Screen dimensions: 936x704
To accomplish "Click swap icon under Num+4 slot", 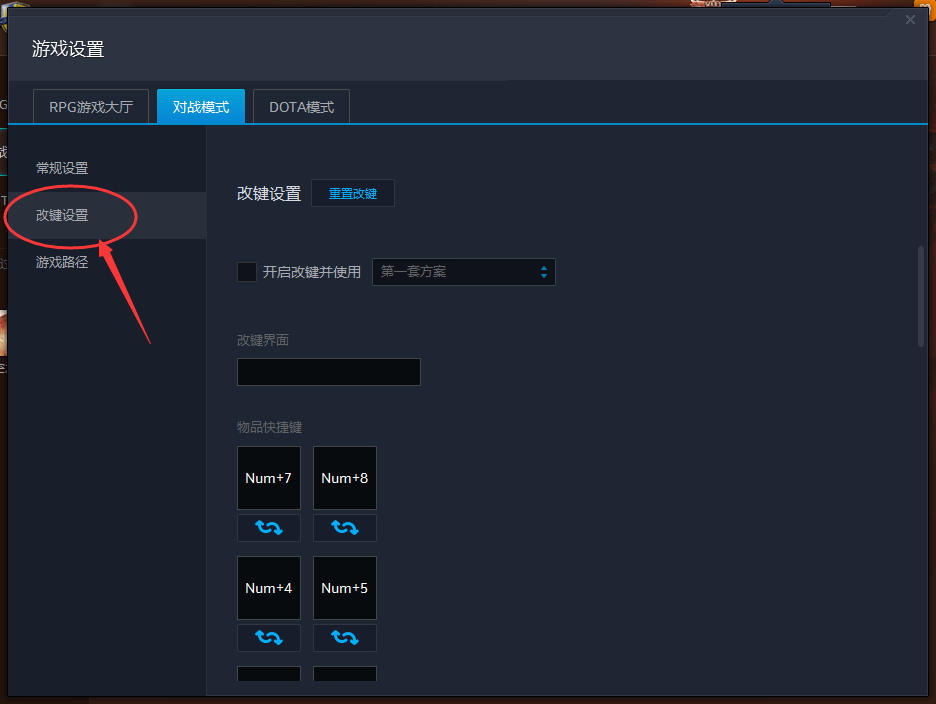I will click(x=269, y=638).
